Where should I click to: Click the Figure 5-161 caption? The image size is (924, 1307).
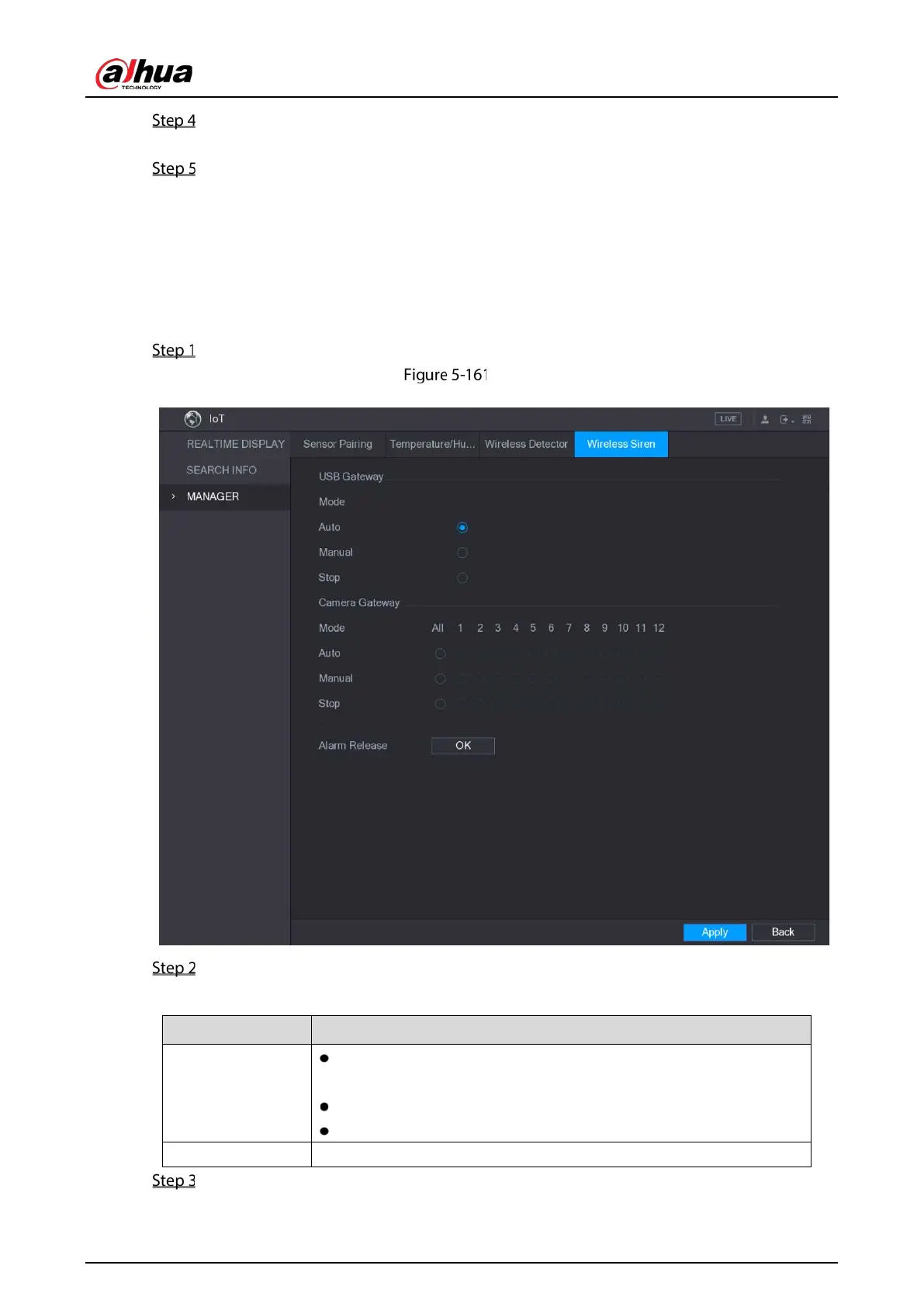(x=445, y=375)
